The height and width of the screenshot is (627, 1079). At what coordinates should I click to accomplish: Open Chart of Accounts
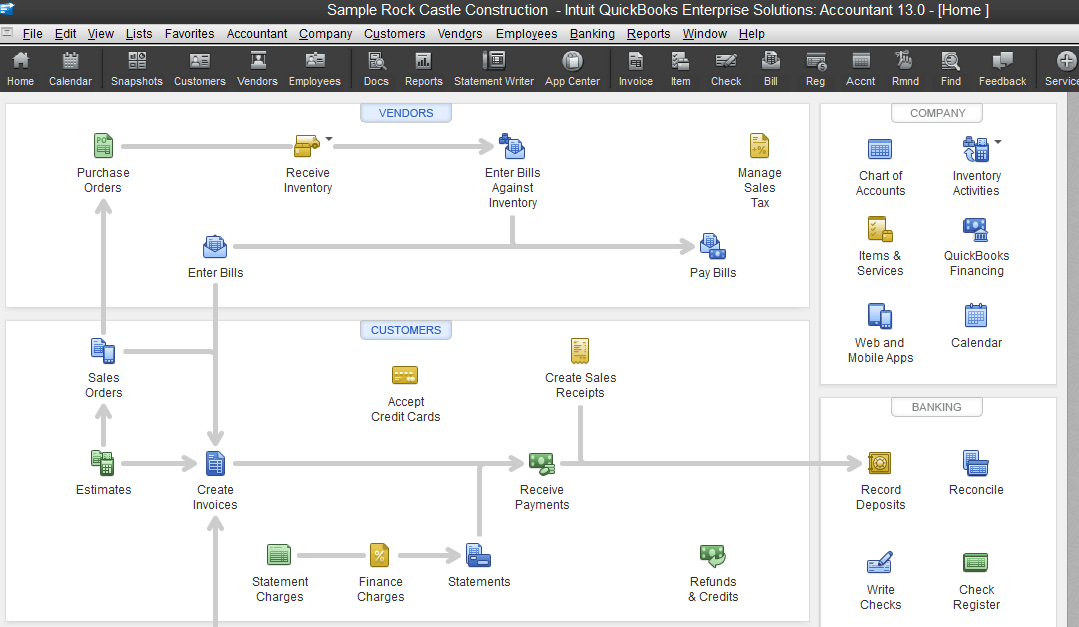[x=880, y=148]
